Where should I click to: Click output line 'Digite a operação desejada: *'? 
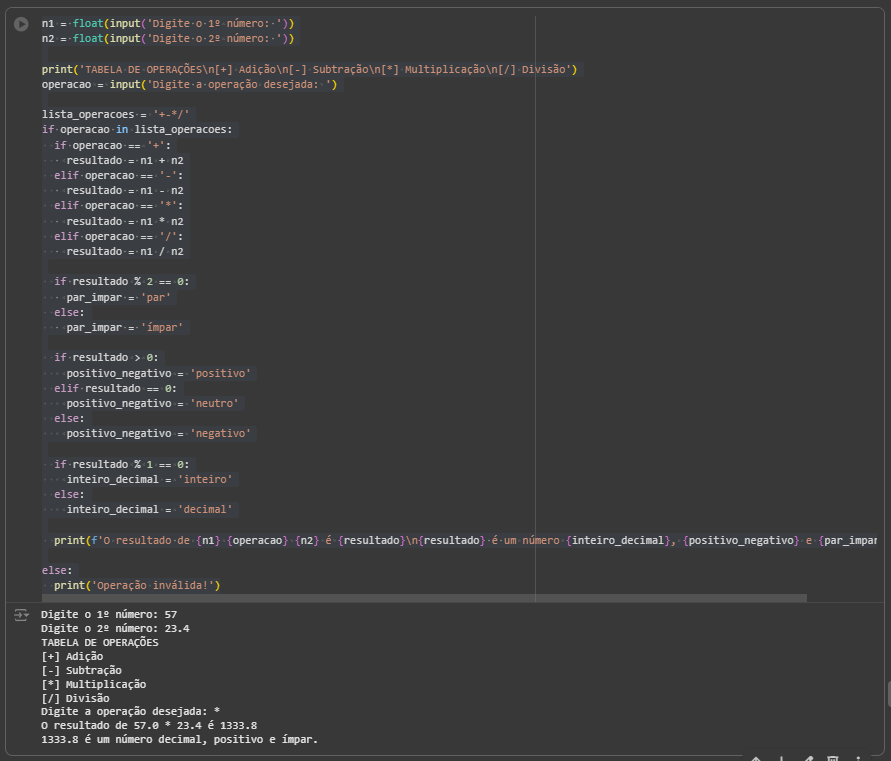(131, 712)
